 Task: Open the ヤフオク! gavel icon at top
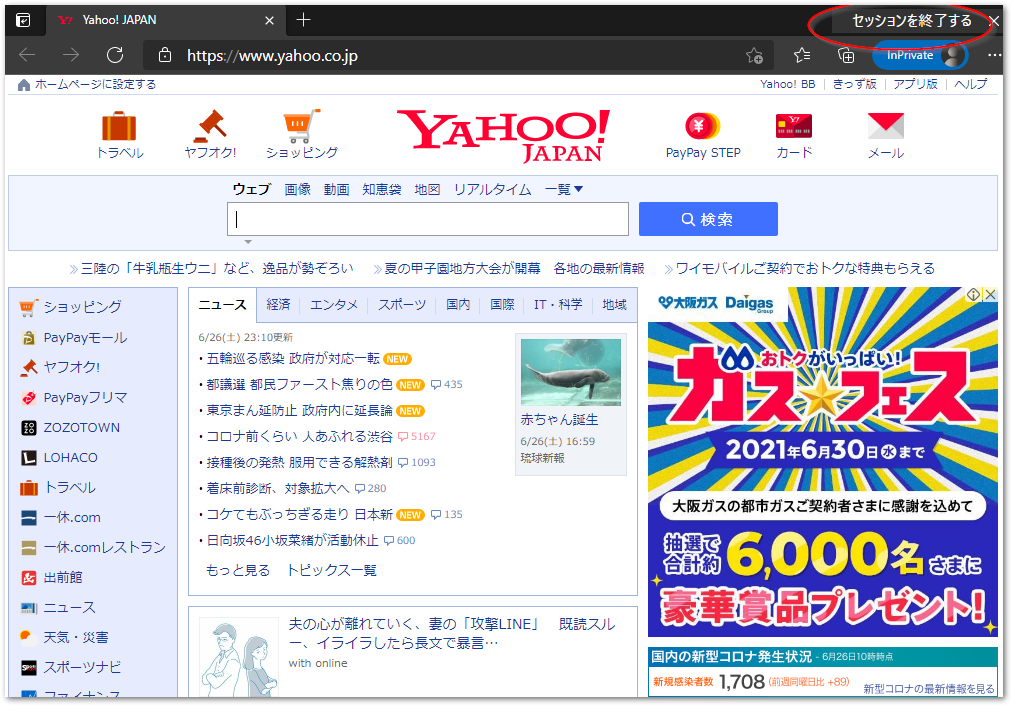point(210,126)
